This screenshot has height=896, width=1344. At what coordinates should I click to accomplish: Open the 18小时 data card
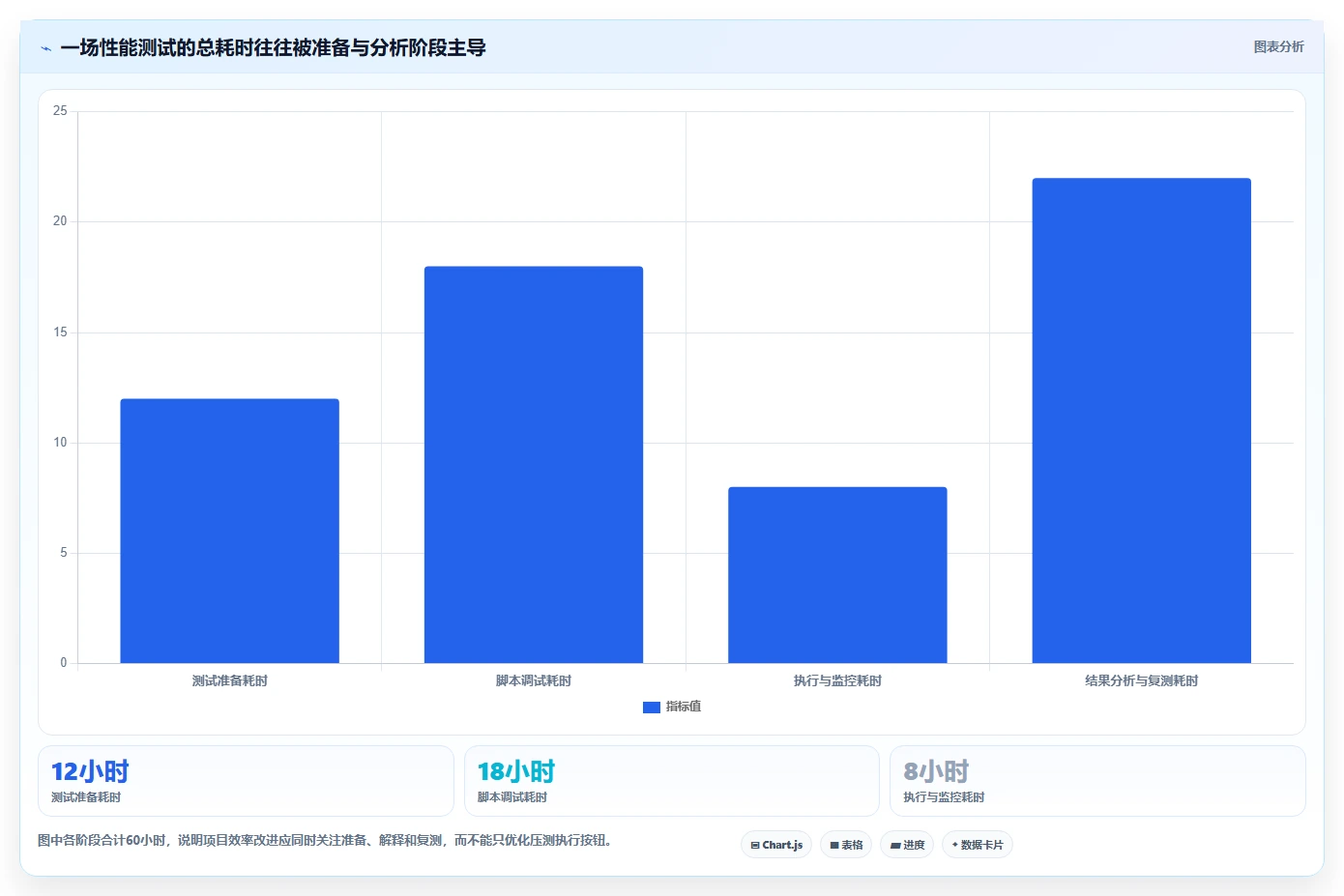672,781
